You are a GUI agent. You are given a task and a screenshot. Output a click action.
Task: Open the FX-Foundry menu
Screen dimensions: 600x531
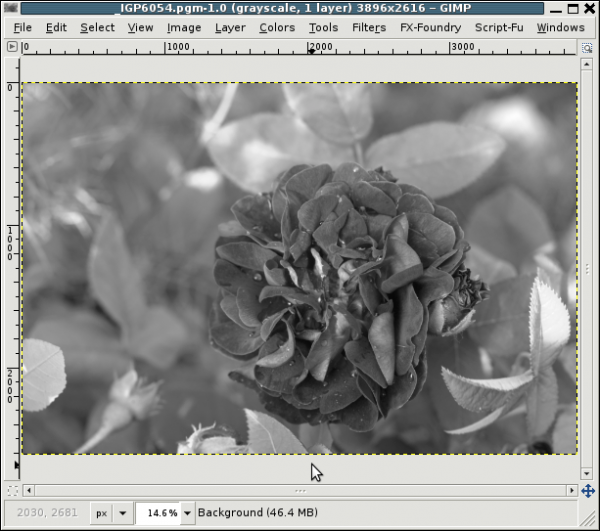point(430,28)
